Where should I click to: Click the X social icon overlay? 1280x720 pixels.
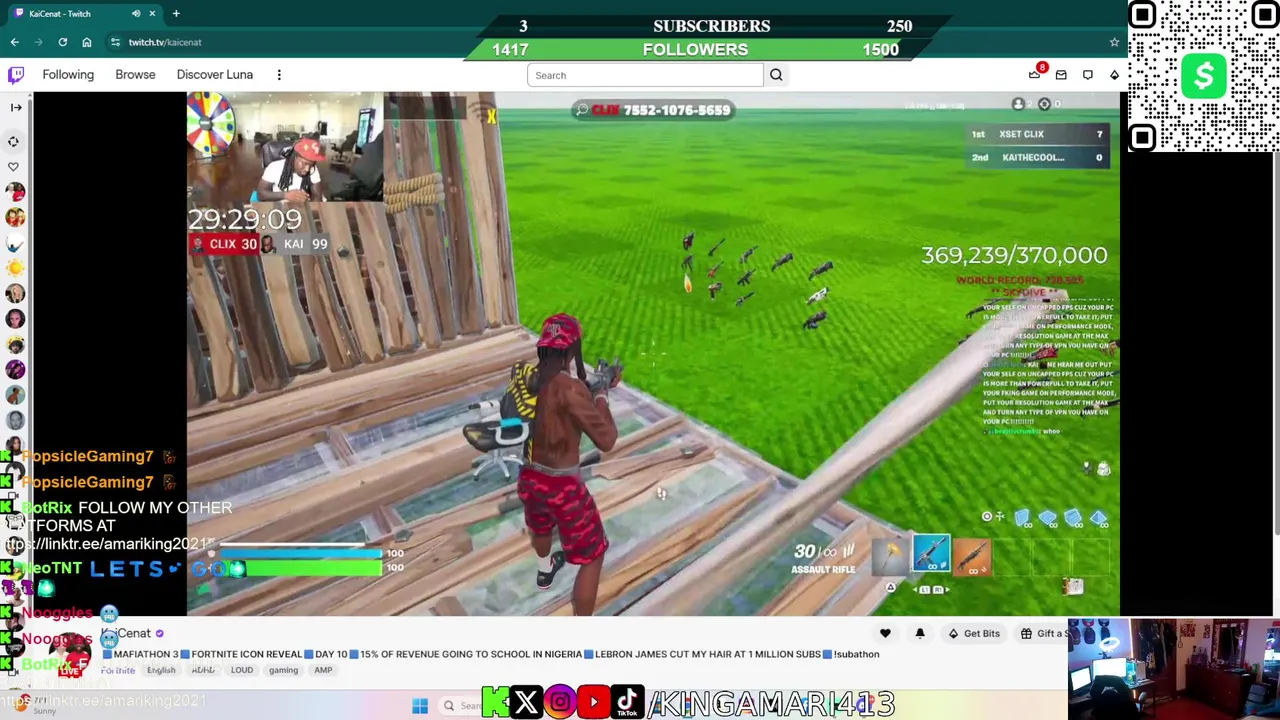click(526, 703)
